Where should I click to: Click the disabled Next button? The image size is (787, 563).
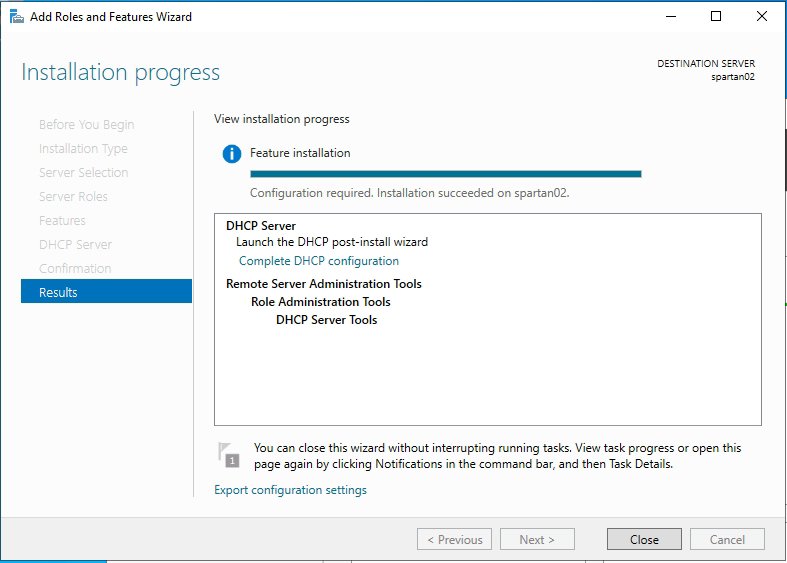pyautogui.click(x=537, y=539)
